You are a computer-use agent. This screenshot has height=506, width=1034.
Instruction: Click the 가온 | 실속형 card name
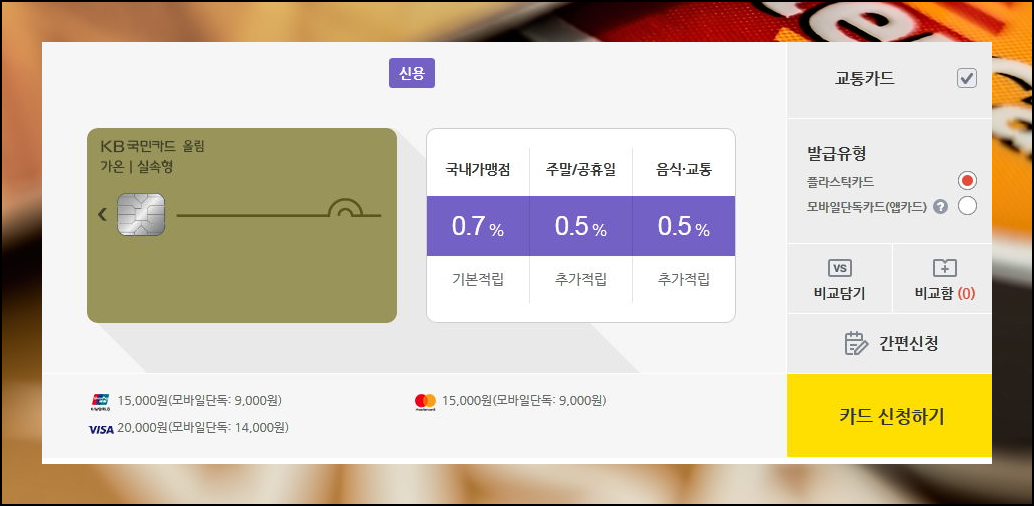pos(137,167)
